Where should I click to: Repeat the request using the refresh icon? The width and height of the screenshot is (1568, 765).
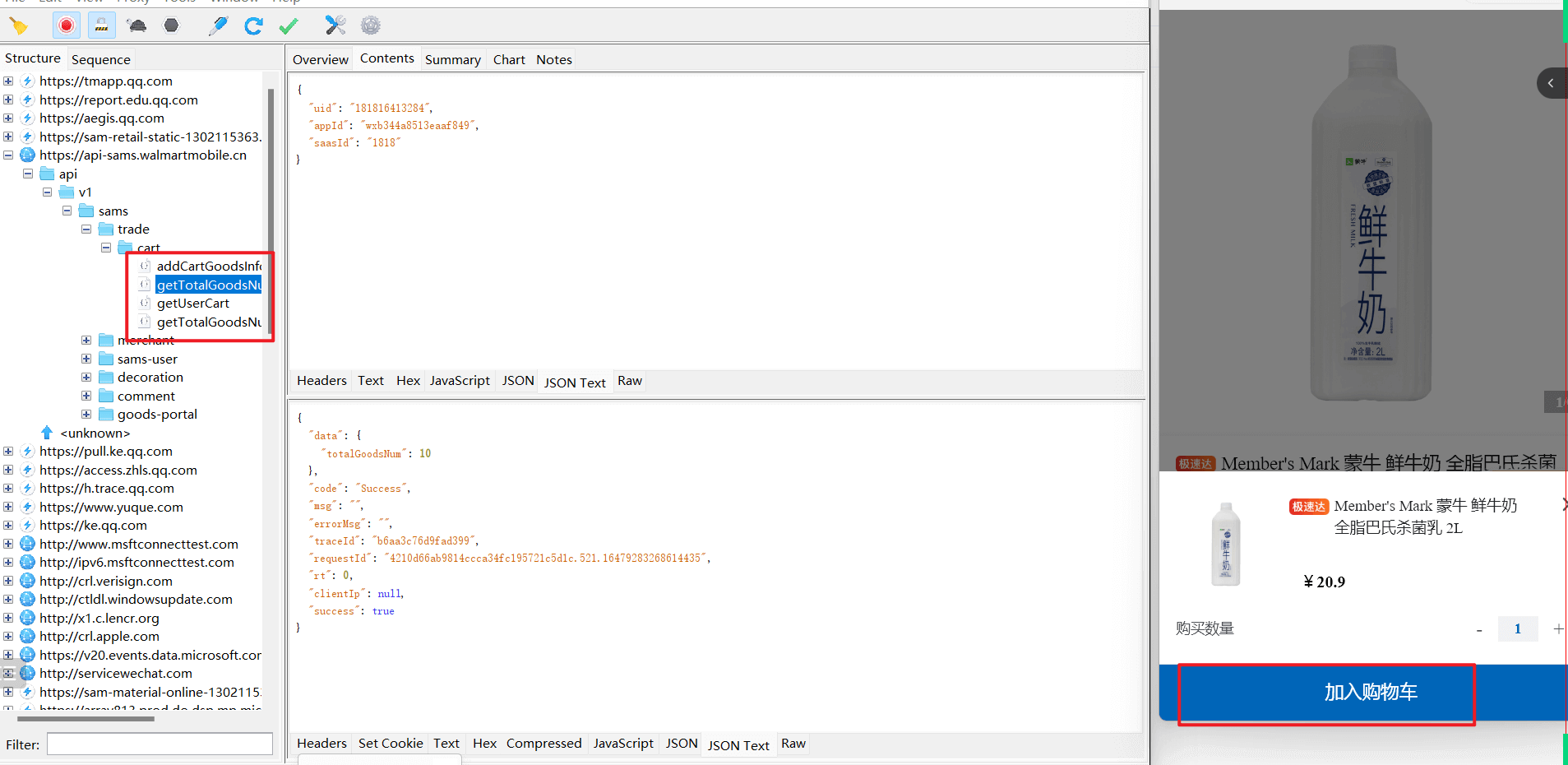tap(253, 26)
